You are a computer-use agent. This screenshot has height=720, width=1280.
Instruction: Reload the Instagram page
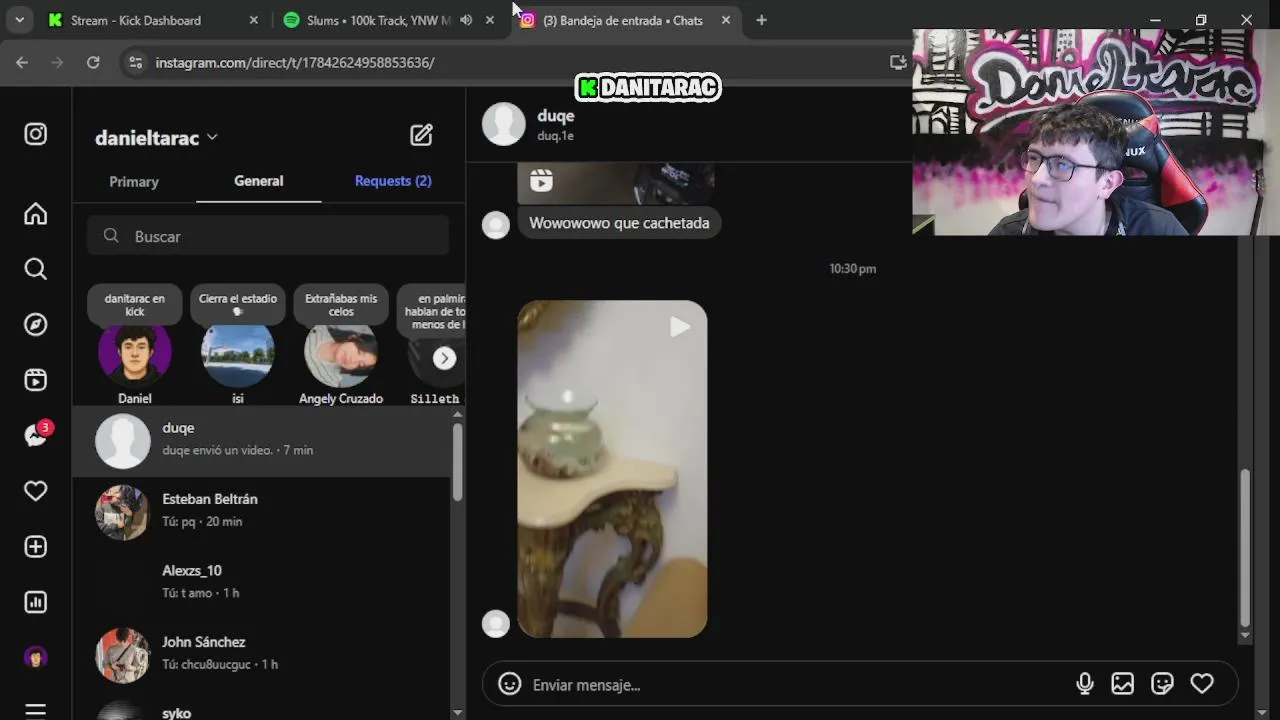click(93, 62)
